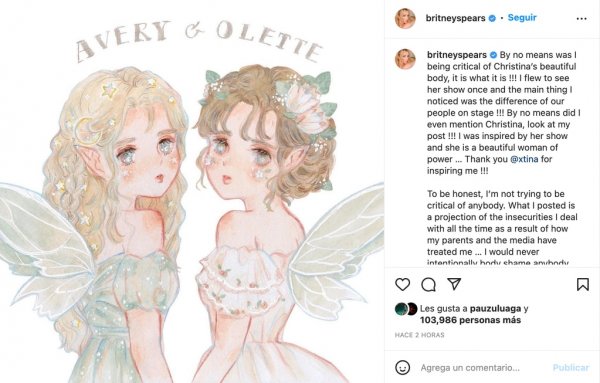
Task: Open the @xtina mention link
Action: pyautogui.click(x=524, y=159)
